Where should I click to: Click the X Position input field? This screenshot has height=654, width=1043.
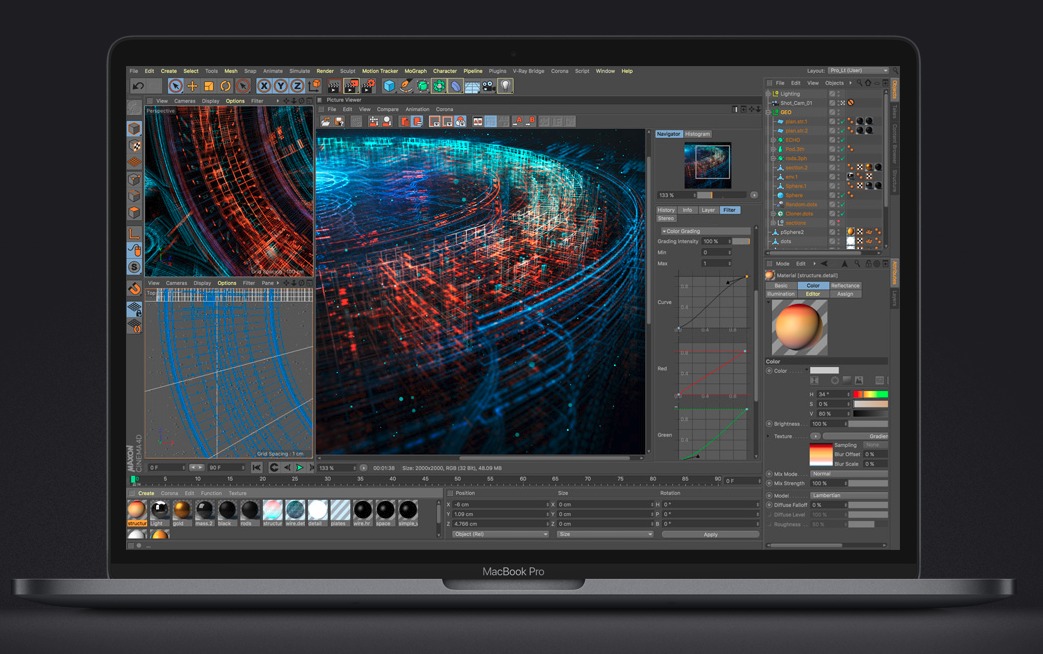[x=500, y=505]
